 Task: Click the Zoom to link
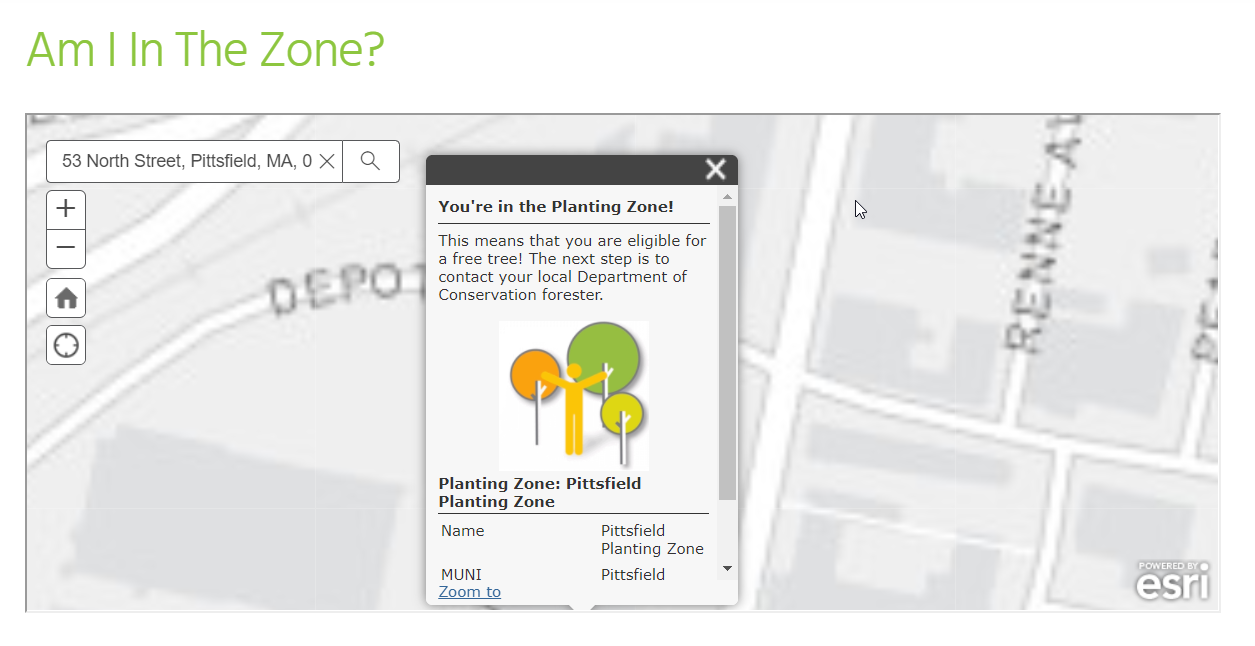pyautogui.click(x=470, y=592)
